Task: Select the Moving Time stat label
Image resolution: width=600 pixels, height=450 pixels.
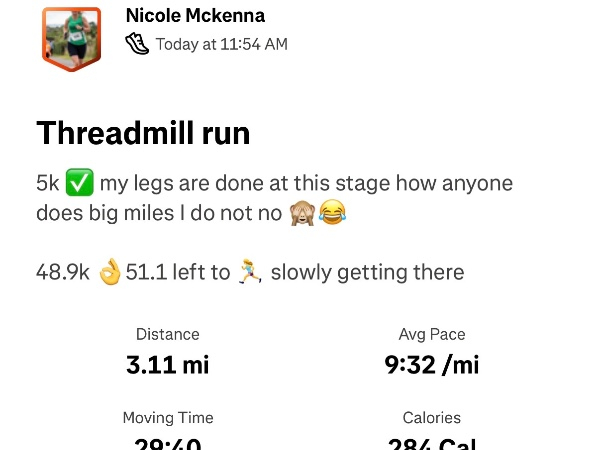Action: point(168,418)
